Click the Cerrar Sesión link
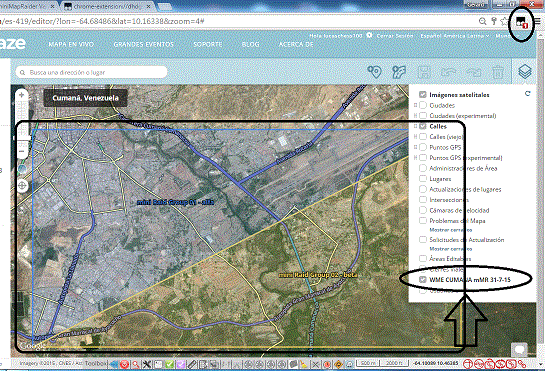Image resolution: width=545 pixels, height=371 pixels. click(395, 36)
